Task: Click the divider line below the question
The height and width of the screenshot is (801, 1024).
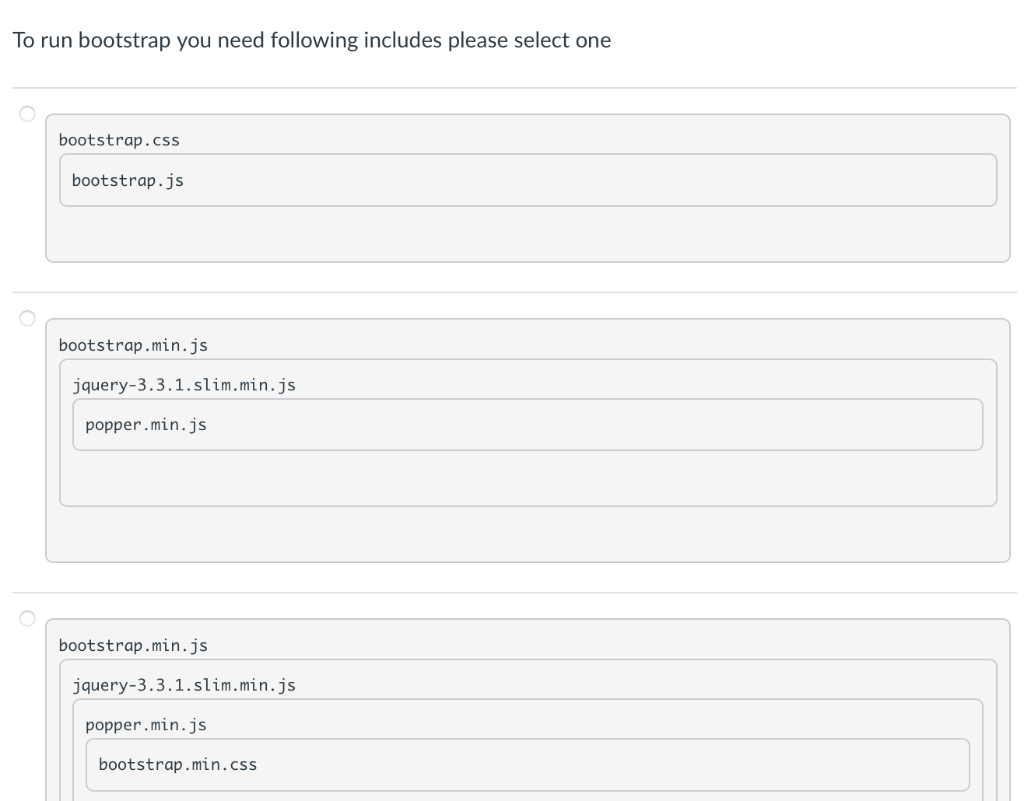Action: click(x=512, y=83)
